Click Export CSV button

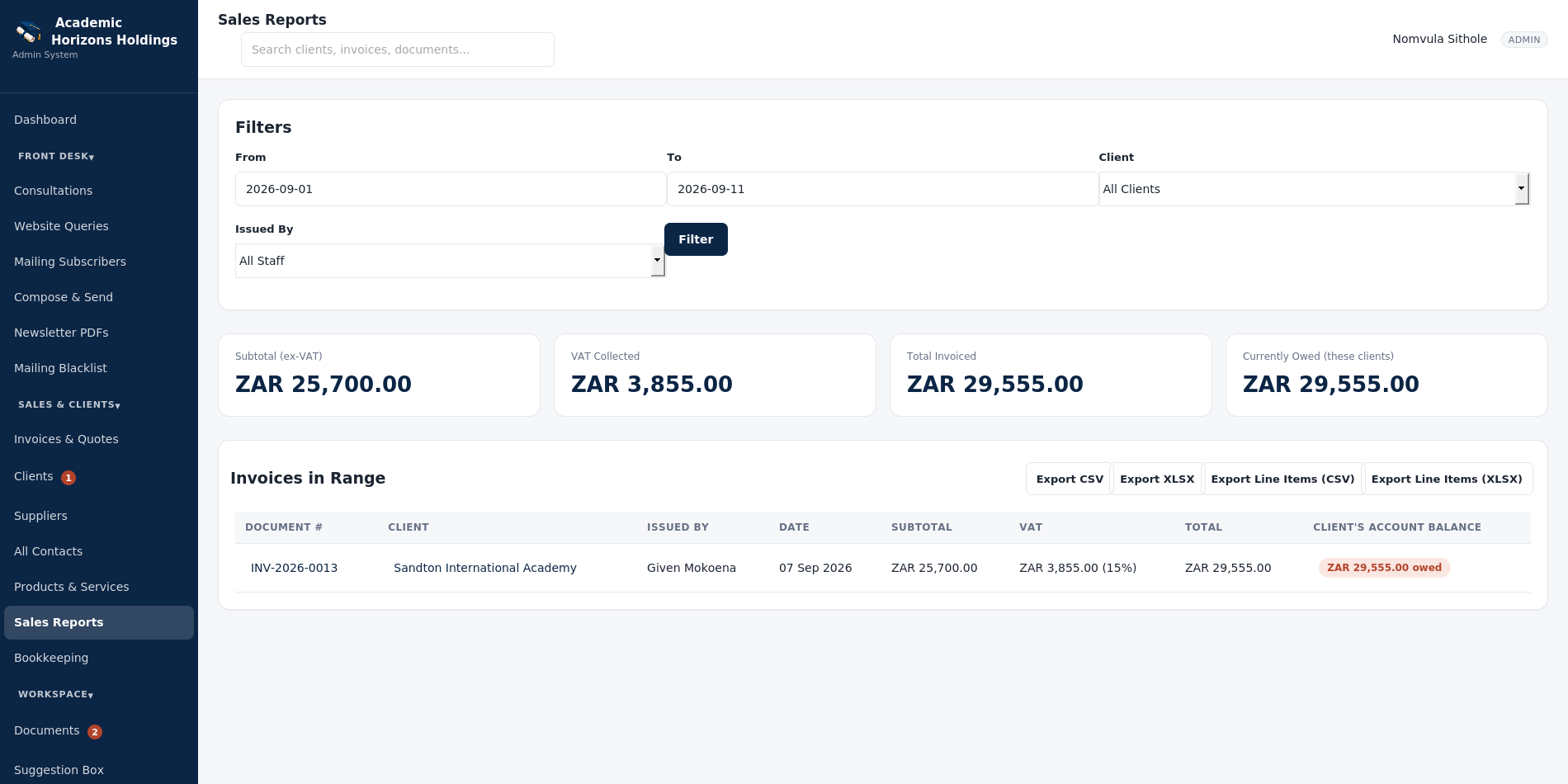tap(1070, 479)
